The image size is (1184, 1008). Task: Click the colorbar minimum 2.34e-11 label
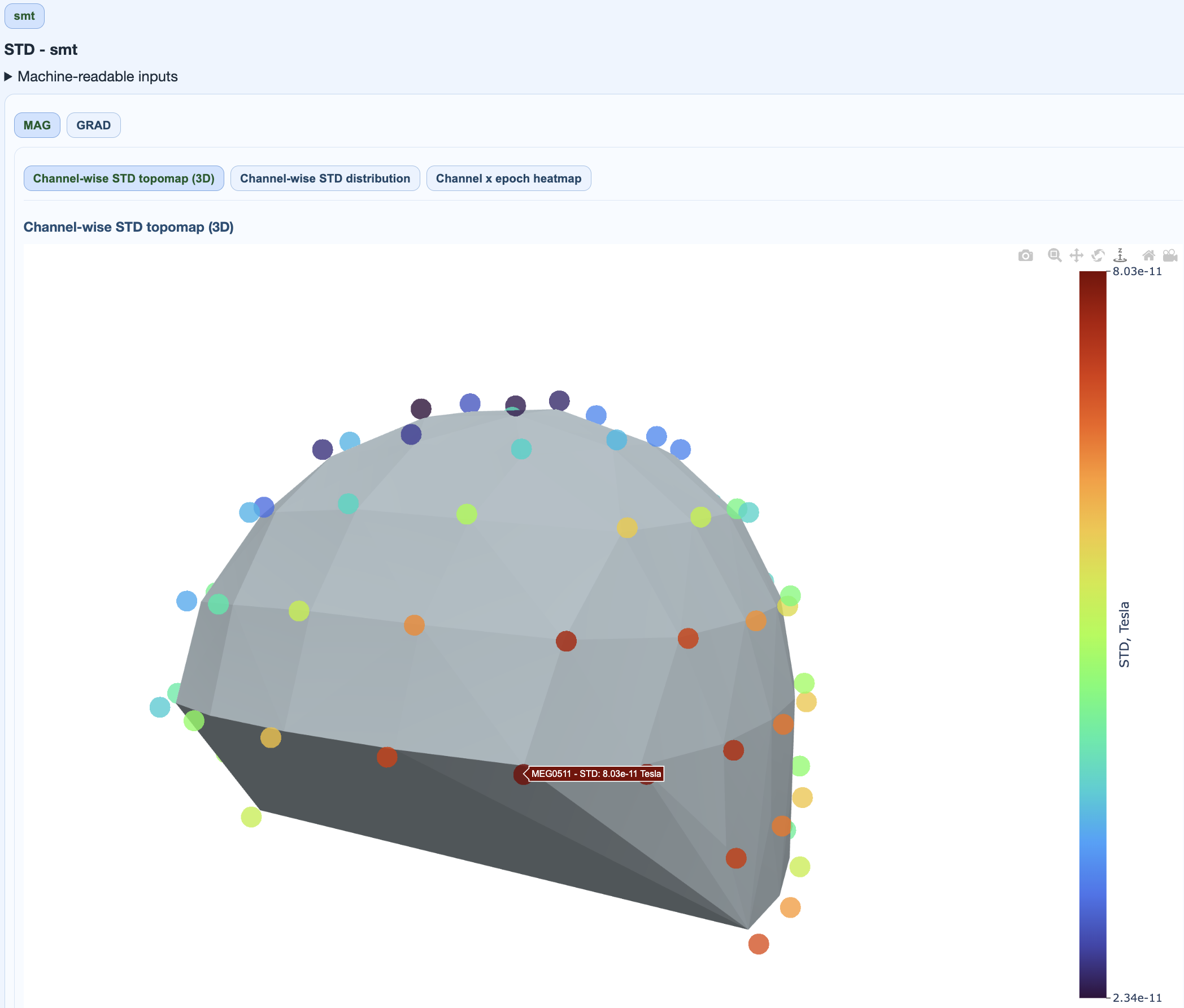click(1137, 998)
